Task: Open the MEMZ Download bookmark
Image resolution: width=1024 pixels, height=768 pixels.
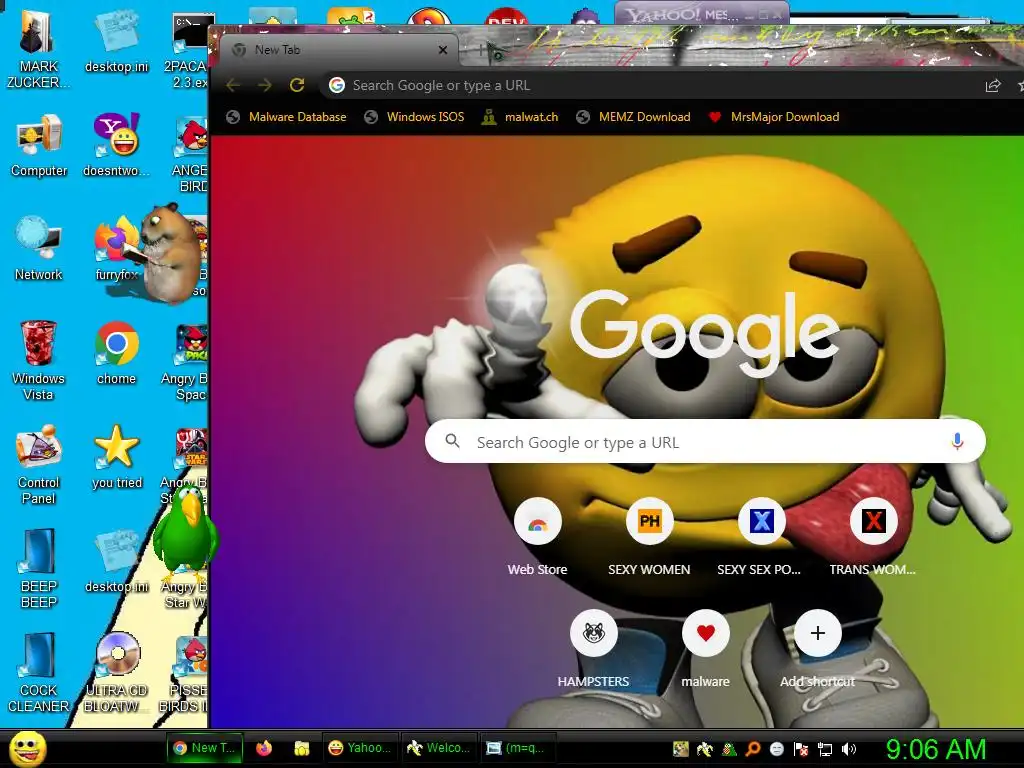Action: (x=633, y=117)
